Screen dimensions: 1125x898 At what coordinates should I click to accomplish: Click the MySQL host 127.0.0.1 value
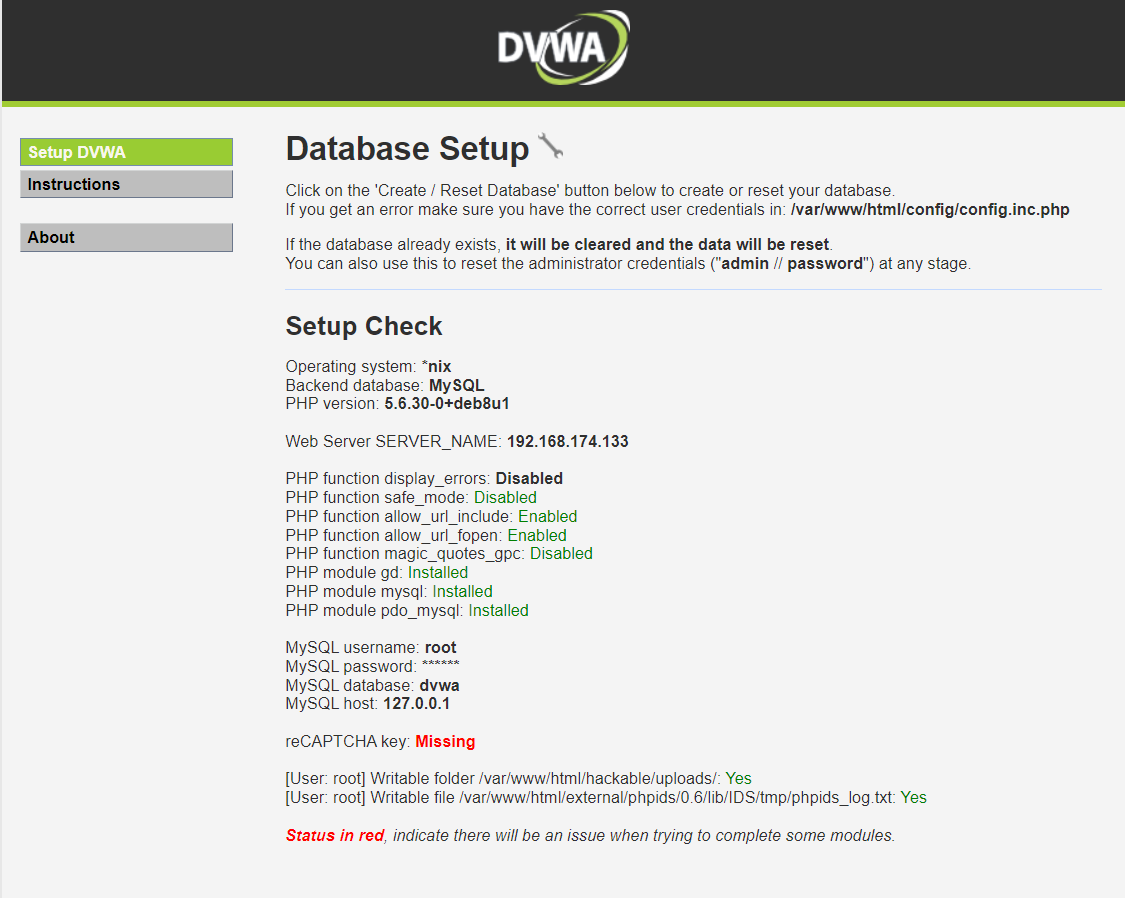(x=416, y=704)
